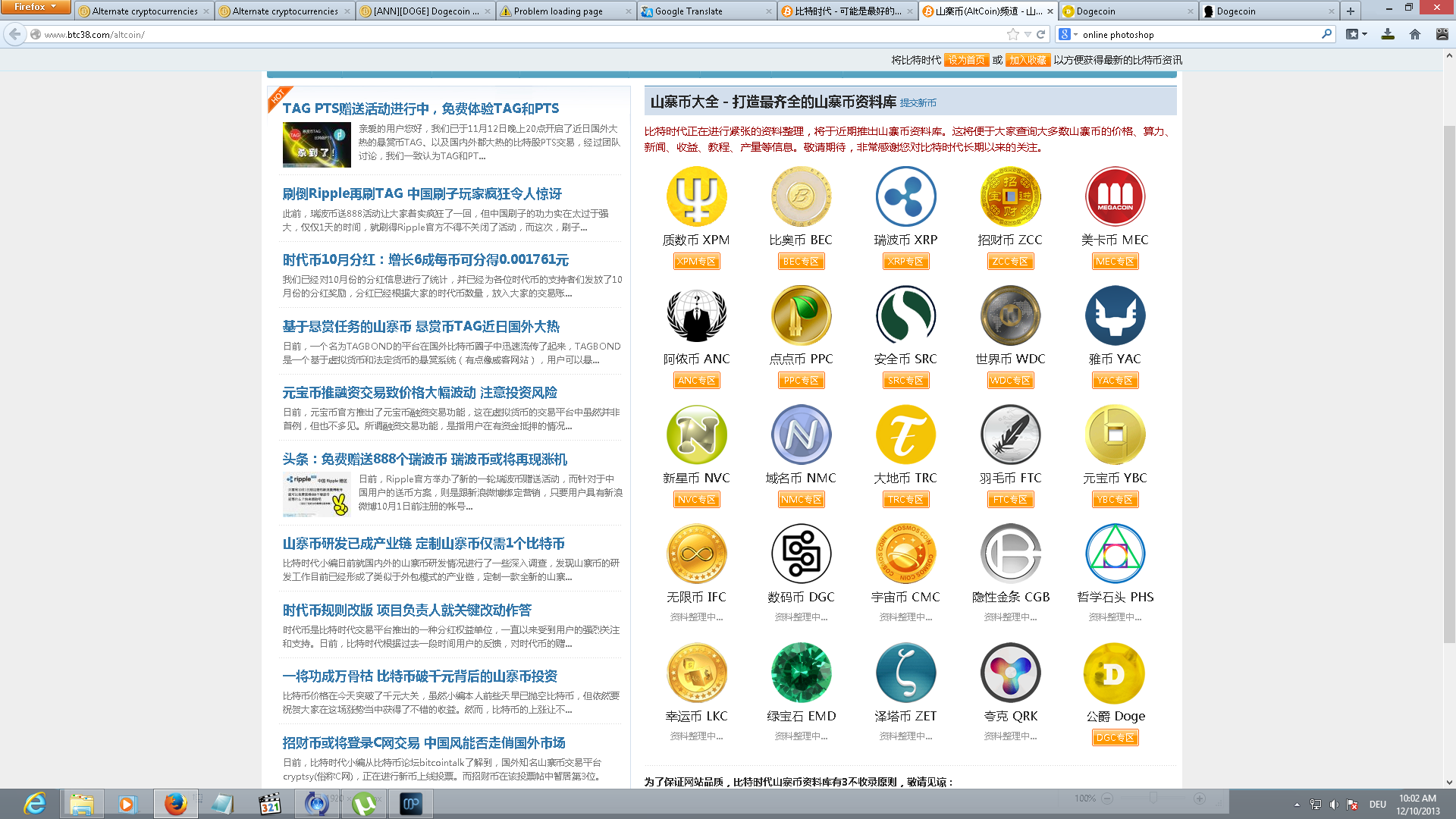1456x819 pixels.
Task: Open the 招财币 ZCC coin icon
Action: (1010, 196)
